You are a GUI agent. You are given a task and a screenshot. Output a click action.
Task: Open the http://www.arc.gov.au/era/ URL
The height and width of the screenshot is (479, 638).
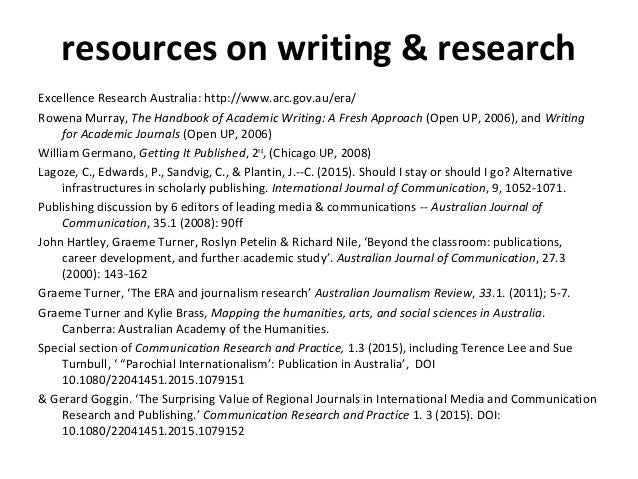coord(280,98)
